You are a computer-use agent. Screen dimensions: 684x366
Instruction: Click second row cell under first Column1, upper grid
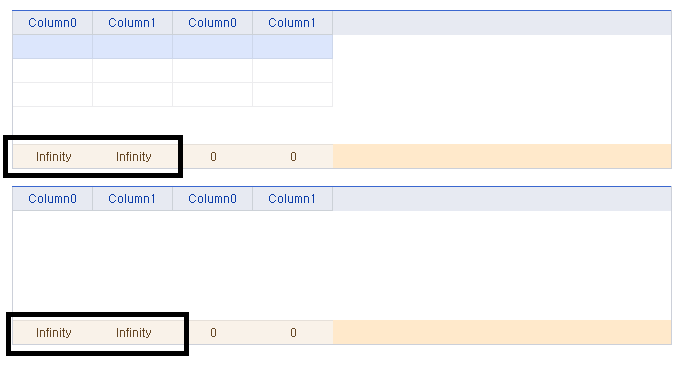click(x=132, y=71)
